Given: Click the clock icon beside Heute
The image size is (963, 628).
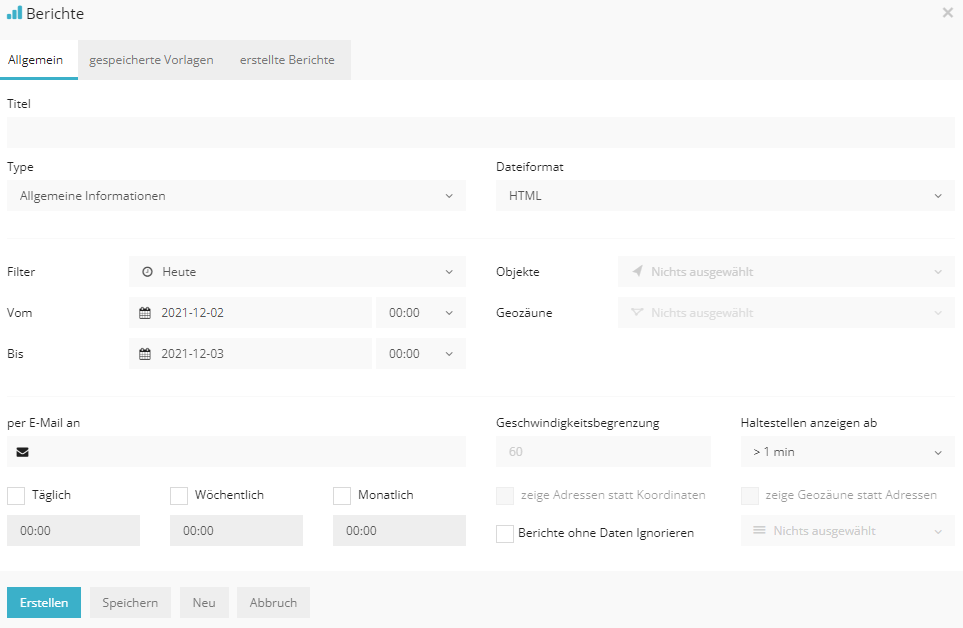Looking at the screenshot, I should point(147,272).
